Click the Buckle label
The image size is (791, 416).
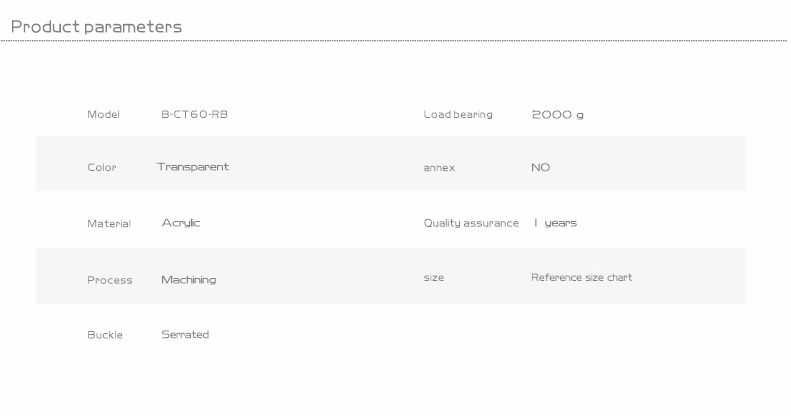(x=105, y=335)
